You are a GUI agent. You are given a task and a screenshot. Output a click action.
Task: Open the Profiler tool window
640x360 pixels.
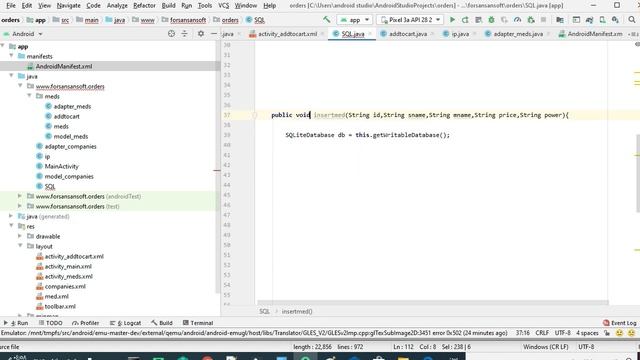[x=85, y=323]
